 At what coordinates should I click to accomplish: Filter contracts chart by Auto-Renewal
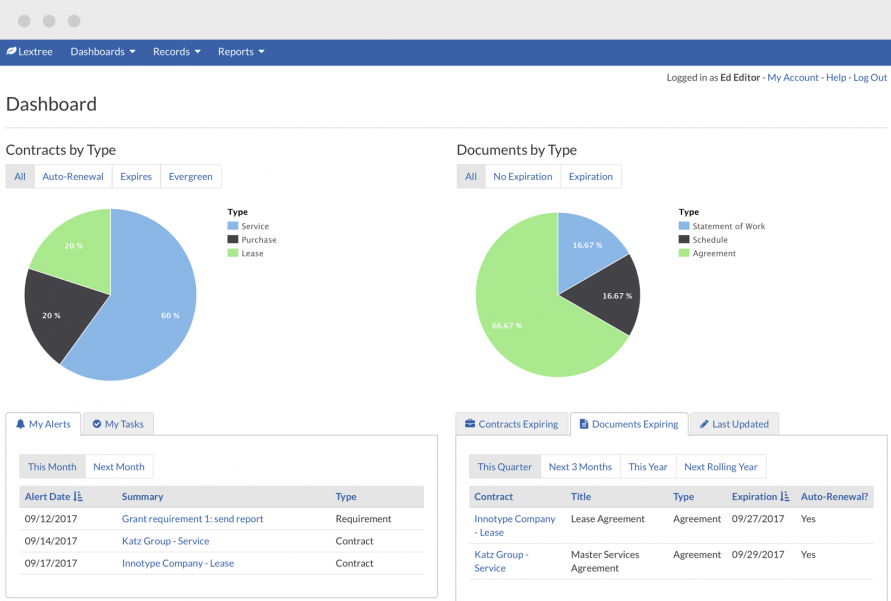point(73,177)
